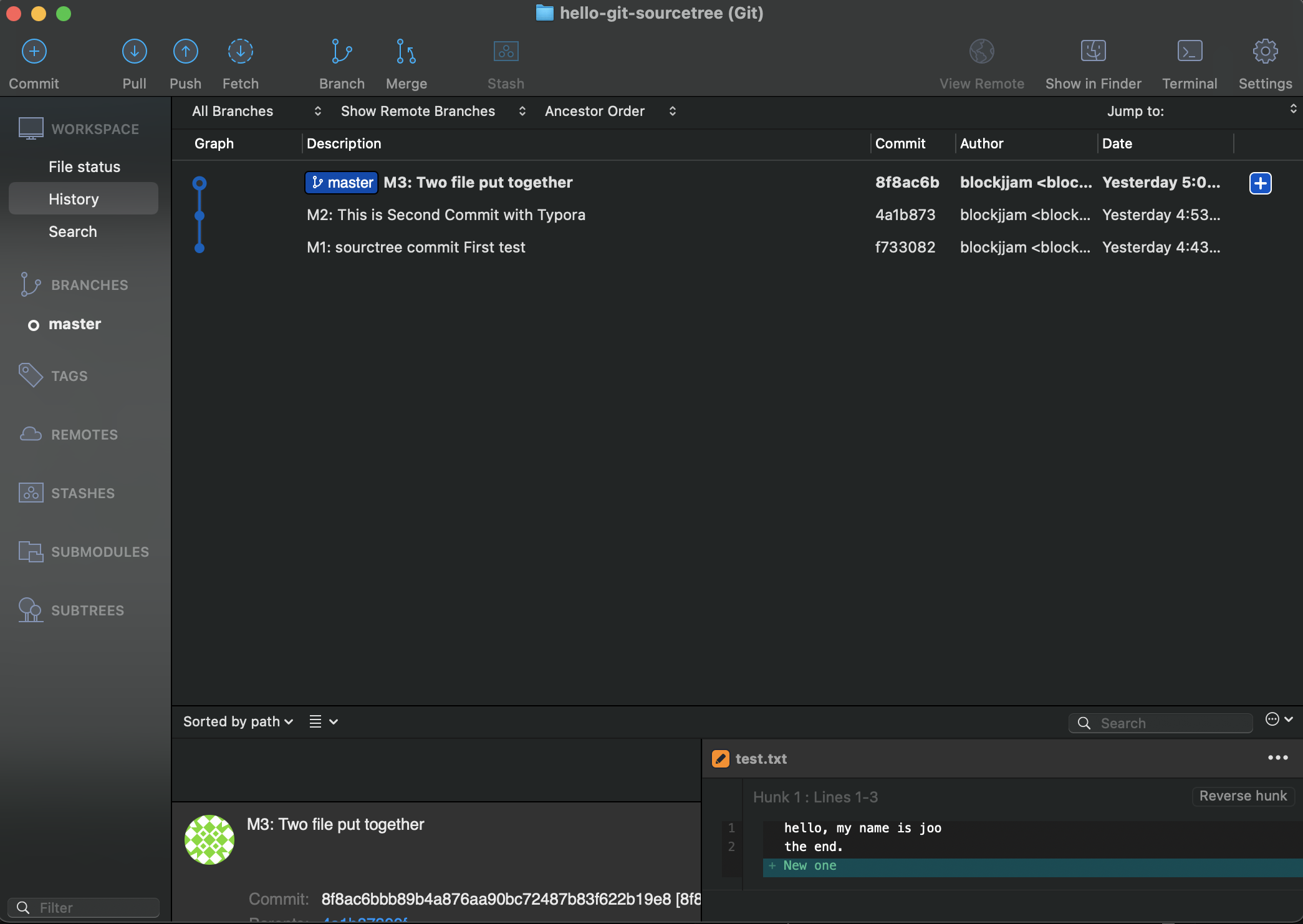Screen dimensions: 1303x924
Task: Create a new branch with Branch icon
Action: (342, 52)
